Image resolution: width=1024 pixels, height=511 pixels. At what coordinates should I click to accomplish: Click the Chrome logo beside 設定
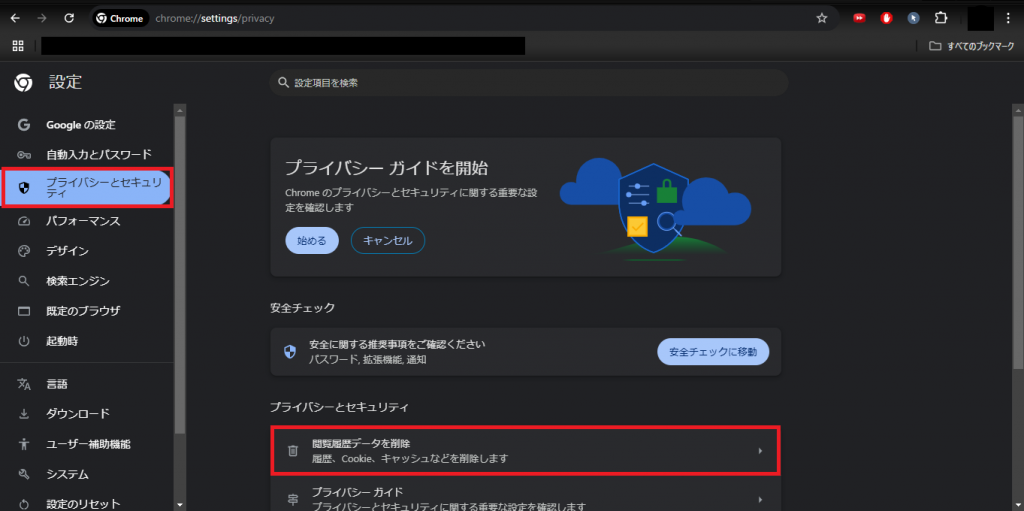click(x=24, y=82)
